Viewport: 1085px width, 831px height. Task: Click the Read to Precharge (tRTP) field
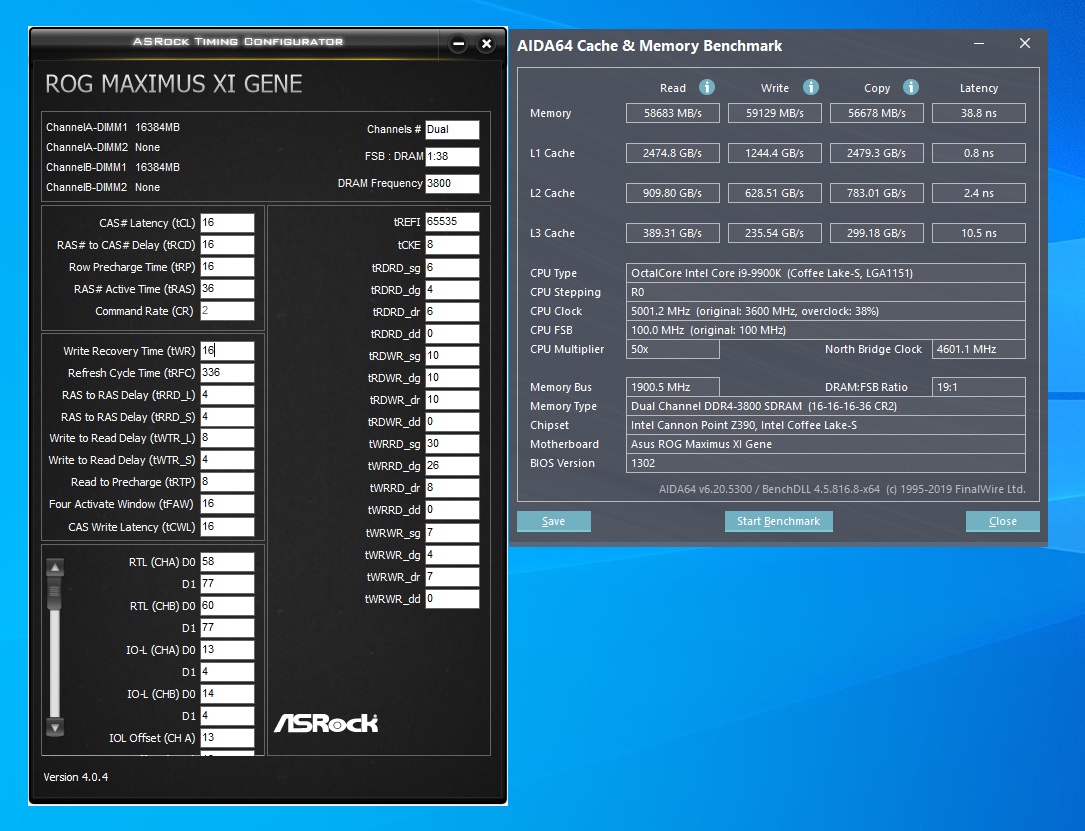coord(227,482)
